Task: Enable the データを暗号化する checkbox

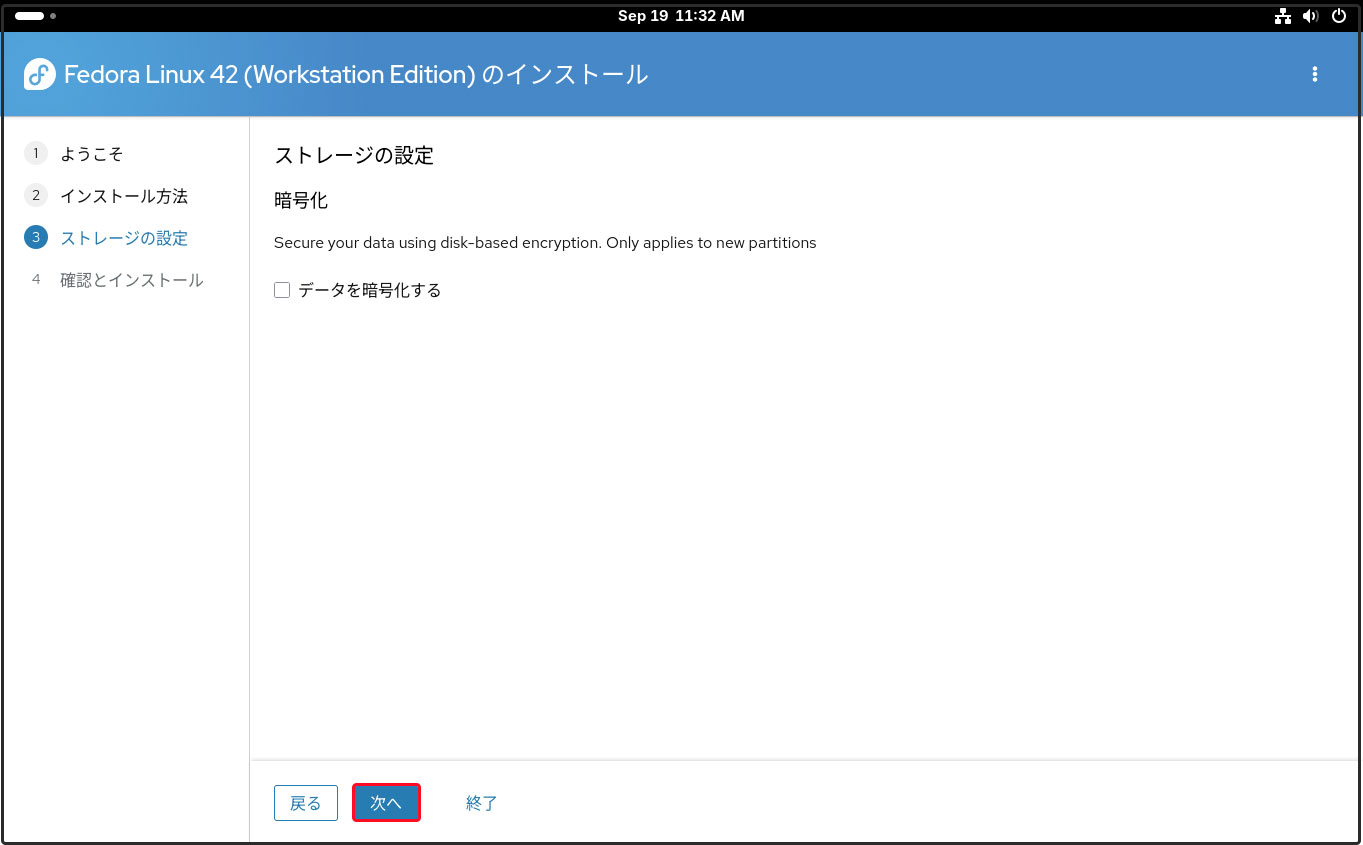Action: click(x=282, y=290)
